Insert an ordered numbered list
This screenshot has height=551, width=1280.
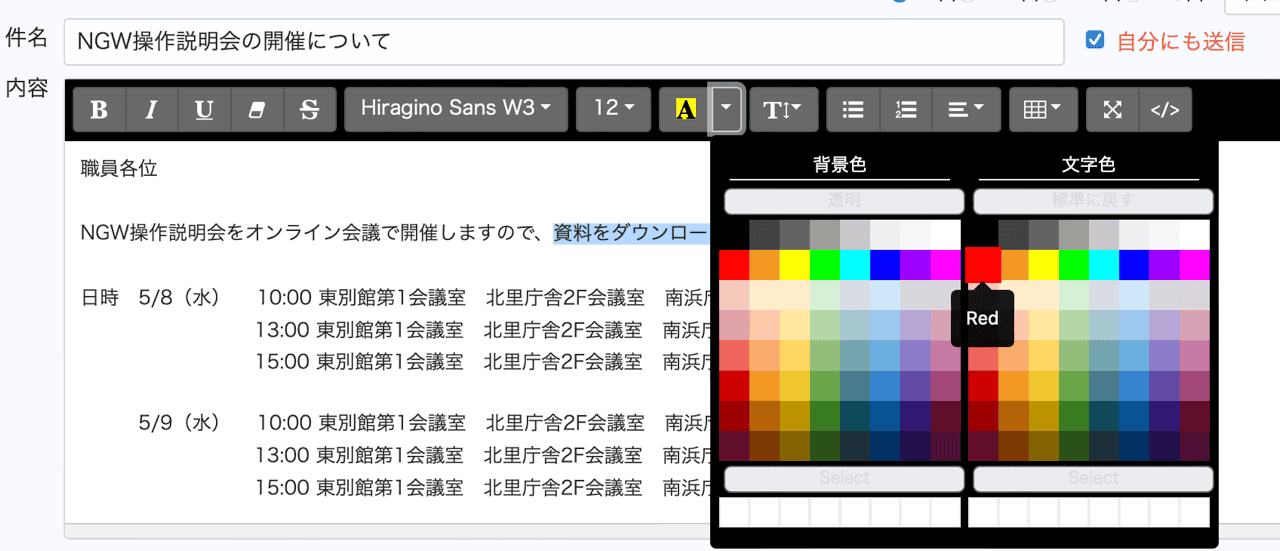point(906,110)
